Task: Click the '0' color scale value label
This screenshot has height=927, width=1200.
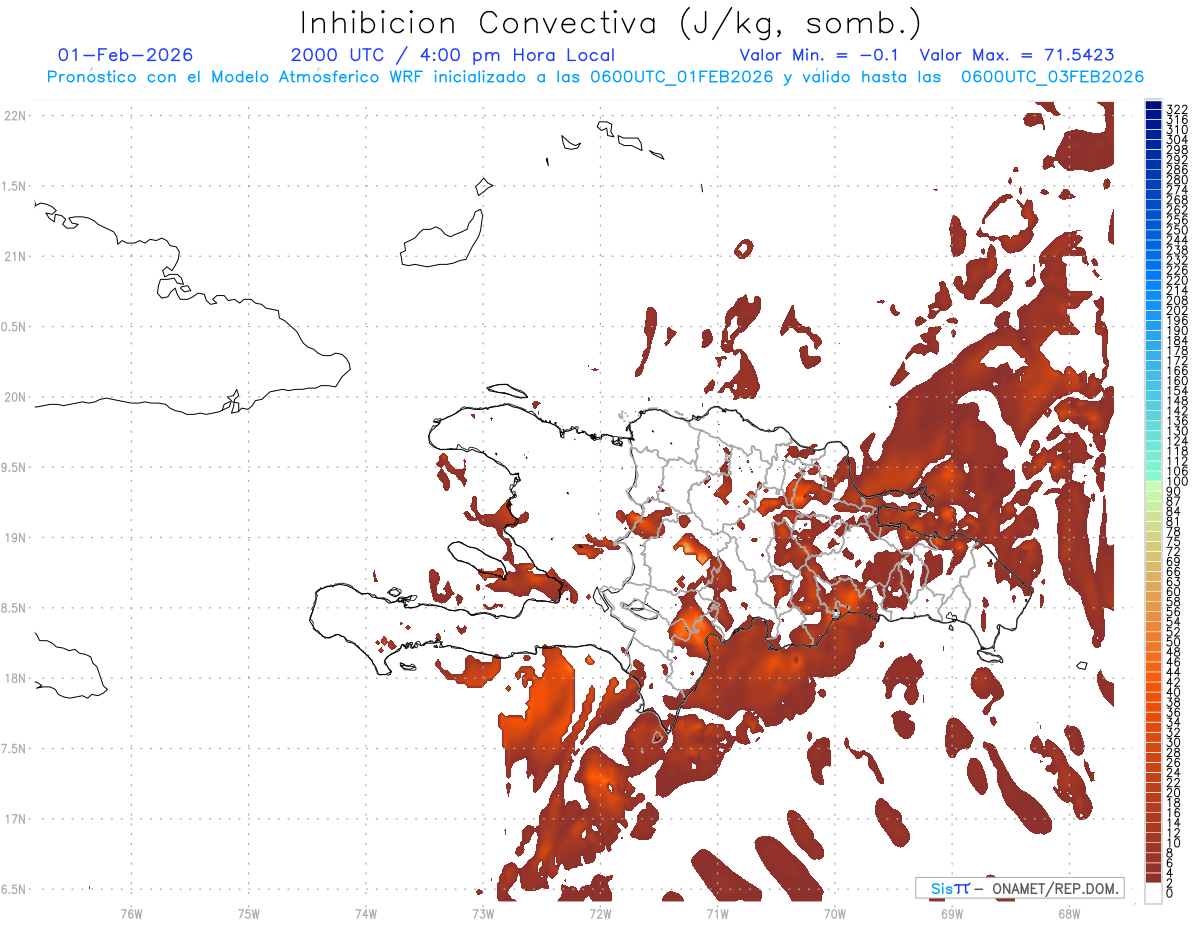Action: click(x=1170, y=892)
